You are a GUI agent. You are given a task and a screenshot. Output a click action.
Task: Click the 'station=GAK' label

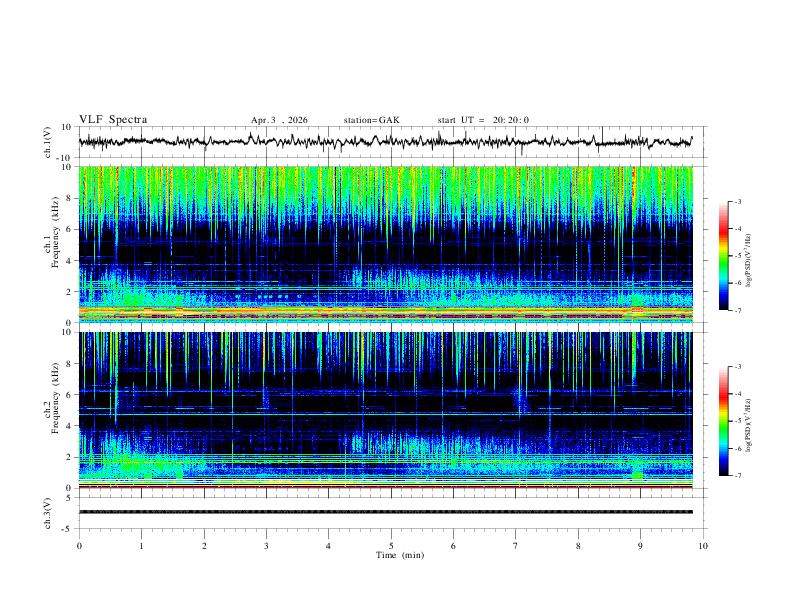point(372,120)
